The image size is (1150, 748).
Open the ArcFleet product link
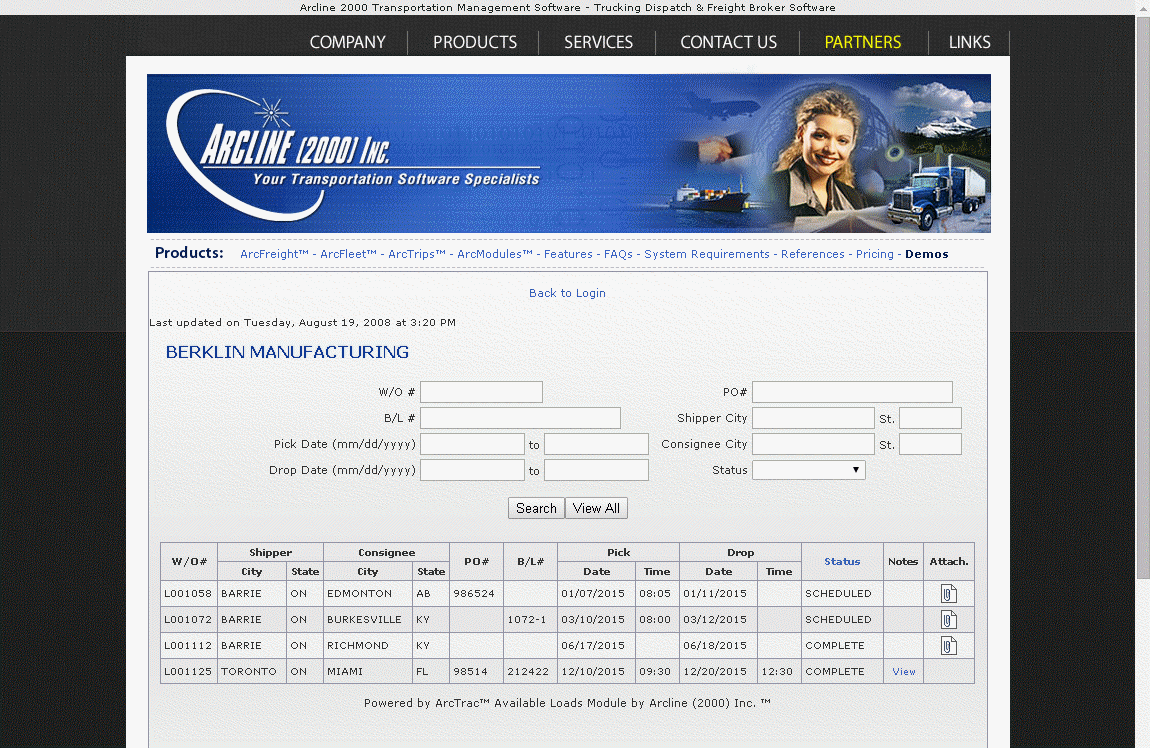click(x=348, y=254)
